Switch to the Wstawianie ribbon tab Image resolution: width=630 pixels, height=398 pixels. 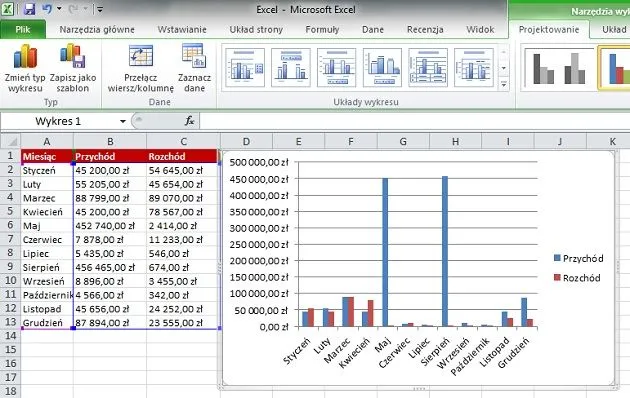(182, 29)
